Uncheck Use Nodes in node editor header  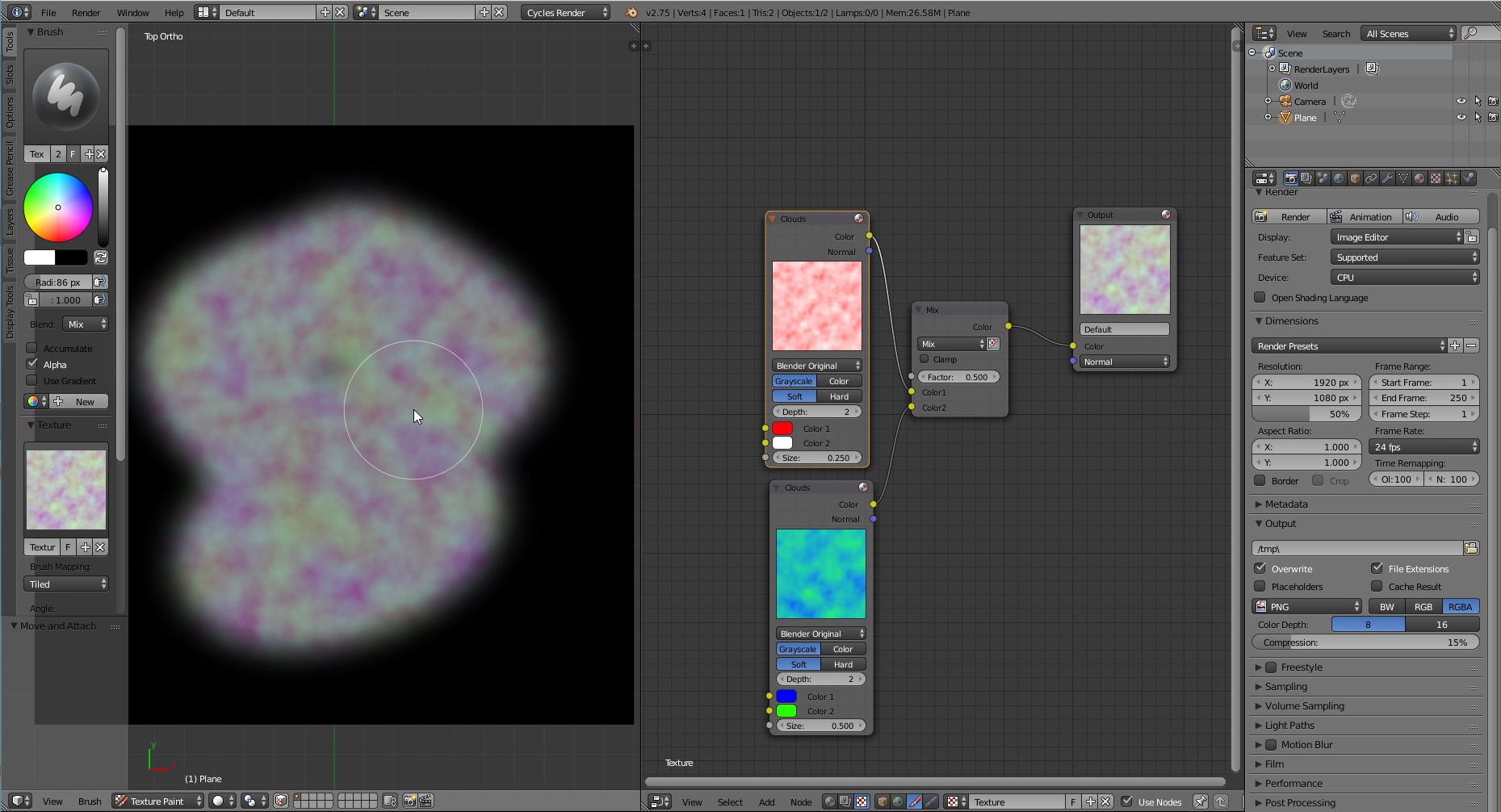tap(1127, 802)
